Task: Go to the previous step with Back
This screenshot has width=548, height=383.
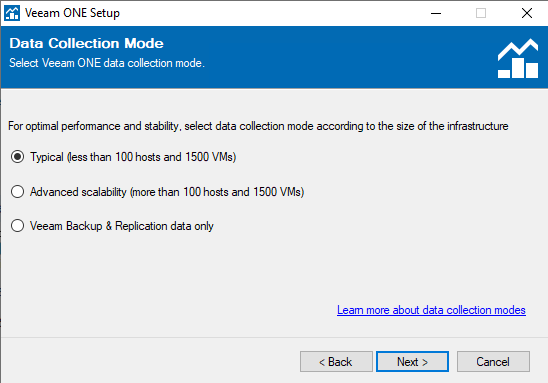Action: [x=336, y=362]
